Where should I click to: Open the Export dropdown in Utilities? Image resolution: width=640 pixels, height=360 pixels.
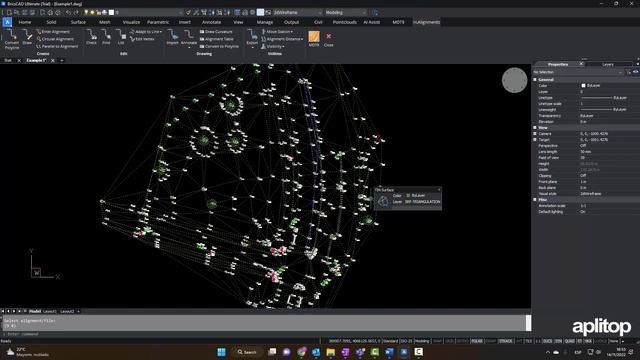click(x=252, y=48)
